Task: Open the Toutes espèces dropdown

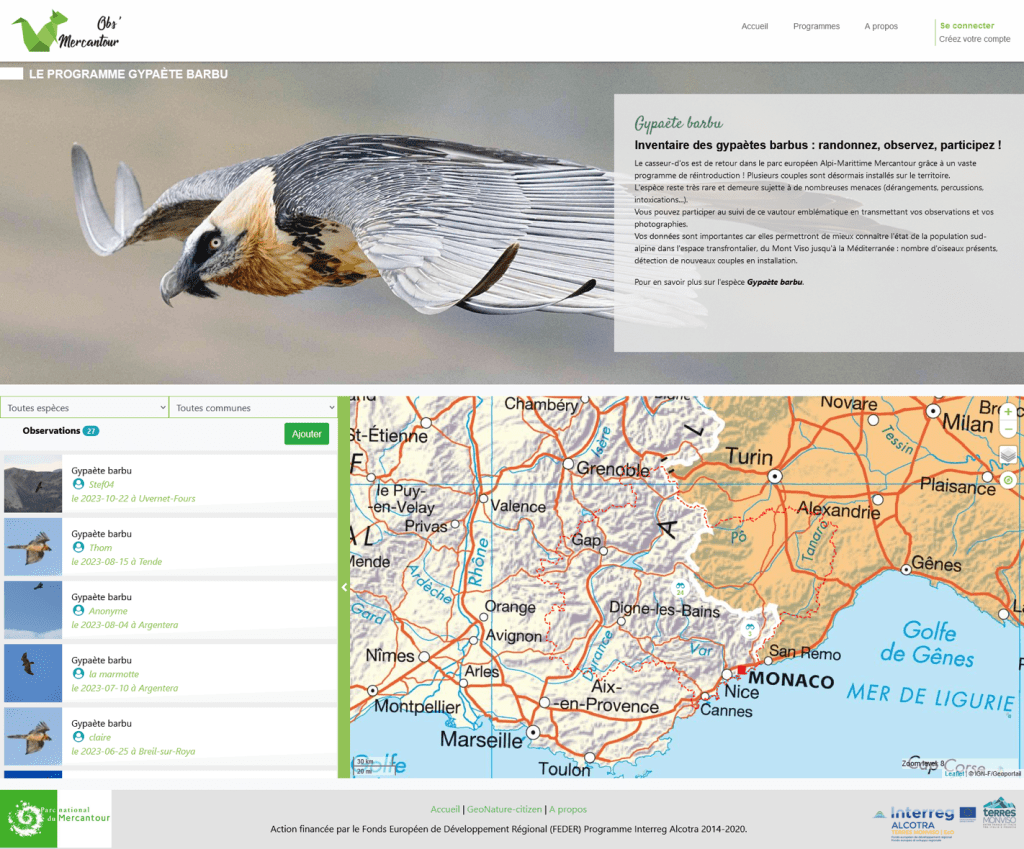Action: (84, 408)
